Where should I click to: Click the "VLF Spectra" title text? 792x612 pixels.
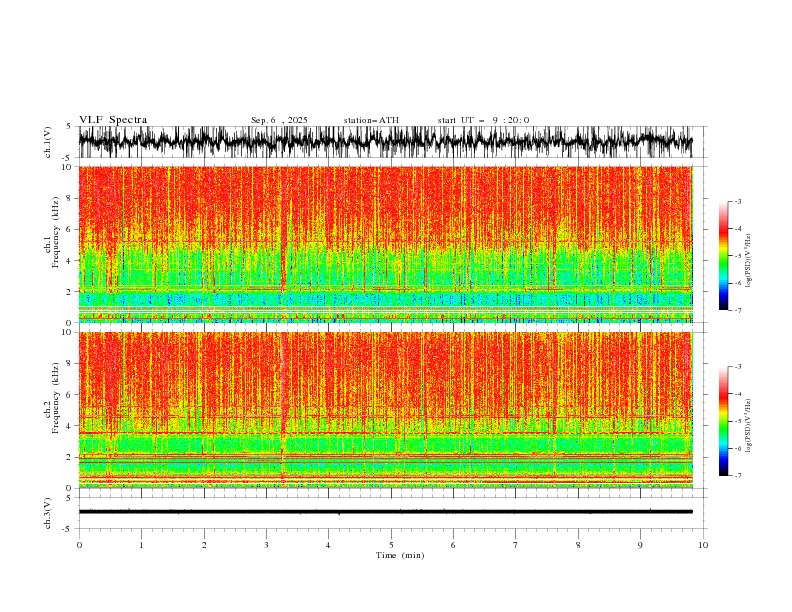tap(113, 120)
